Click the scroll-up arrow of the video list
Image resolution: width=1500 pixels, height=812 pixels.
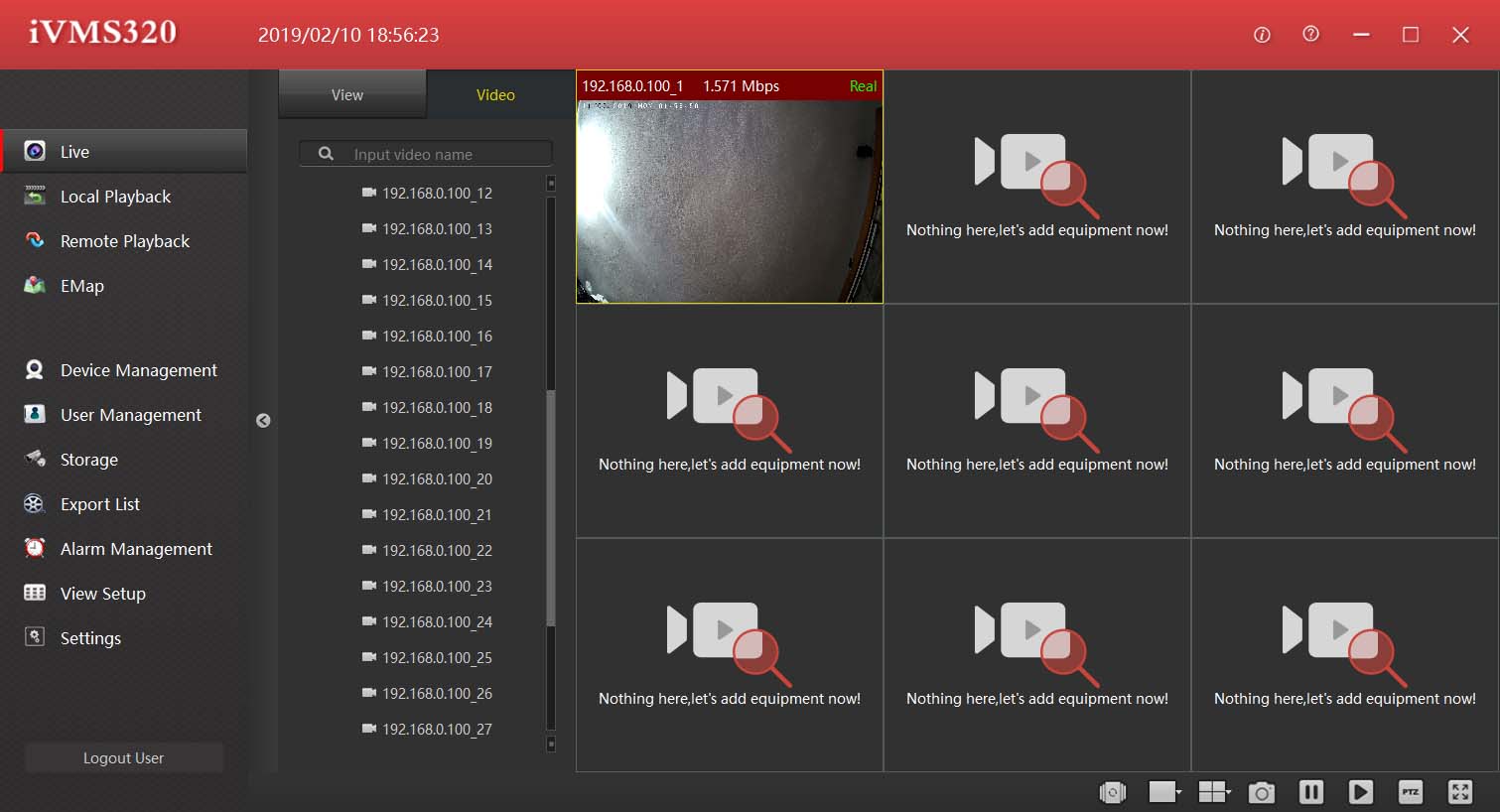(x=551, y=184)
